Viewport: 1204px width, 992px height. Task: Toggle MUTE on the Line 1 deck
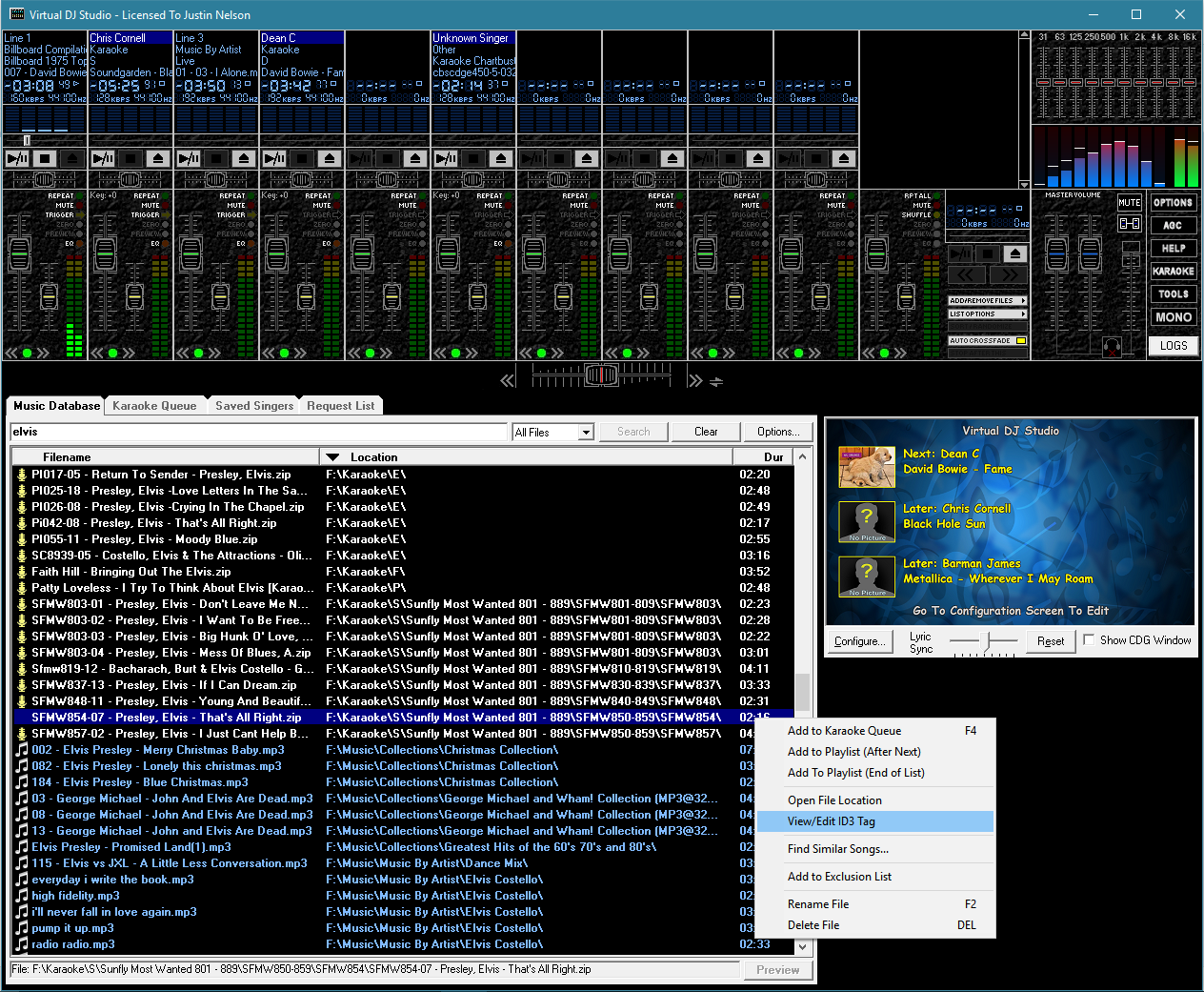coord(70,205)
